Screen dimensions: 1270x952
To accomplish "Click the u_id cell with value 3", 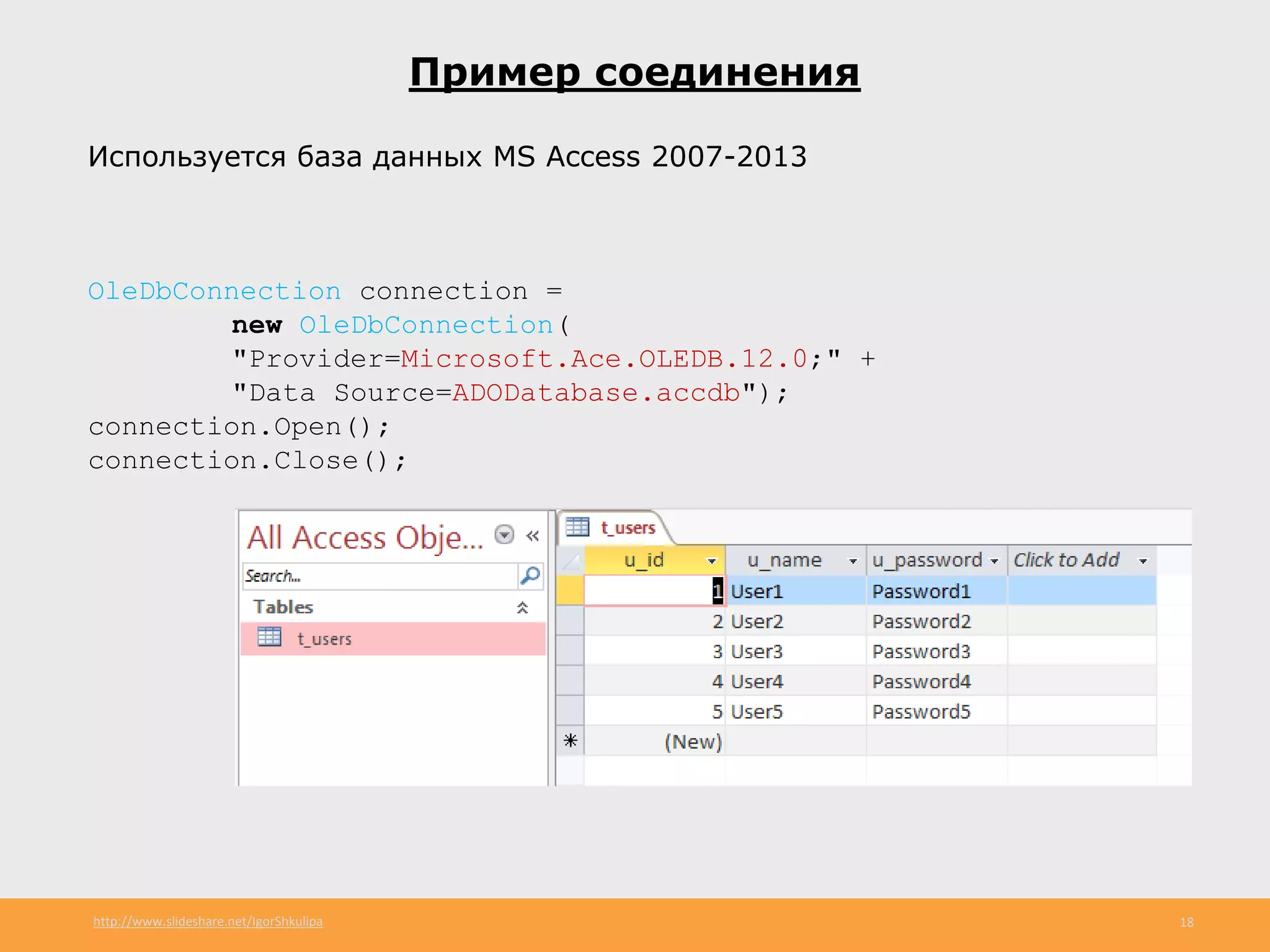I will pyautogui.click(x=654, y=651).
